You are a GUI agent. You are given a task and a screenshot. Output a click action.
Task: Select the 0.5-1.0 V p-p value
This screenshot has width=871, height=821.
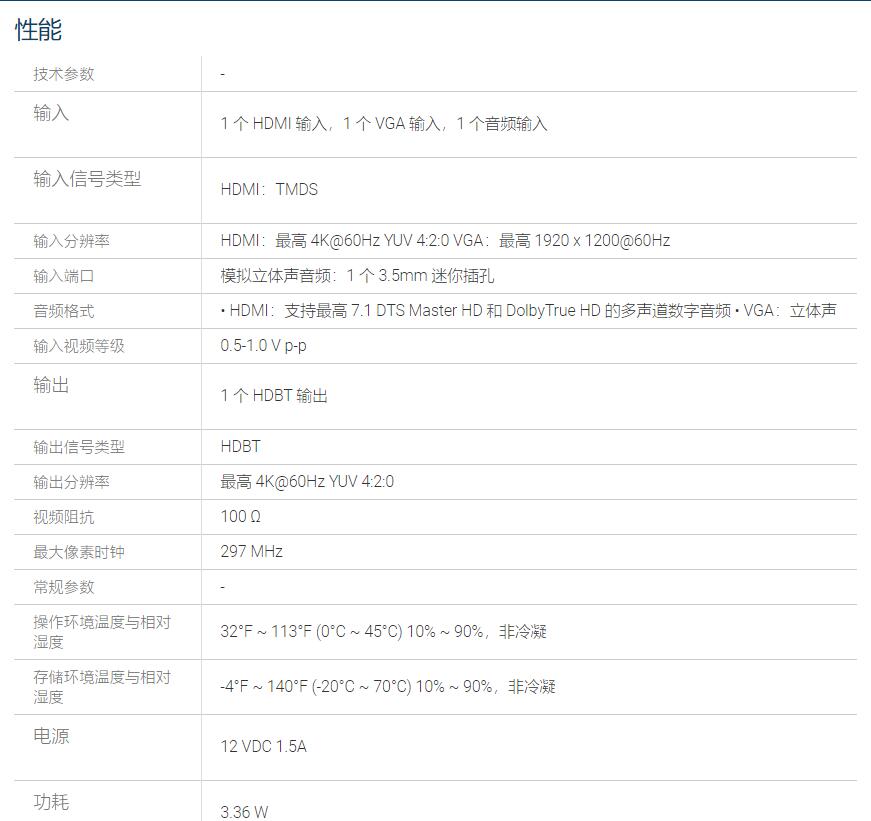[263, 346]
